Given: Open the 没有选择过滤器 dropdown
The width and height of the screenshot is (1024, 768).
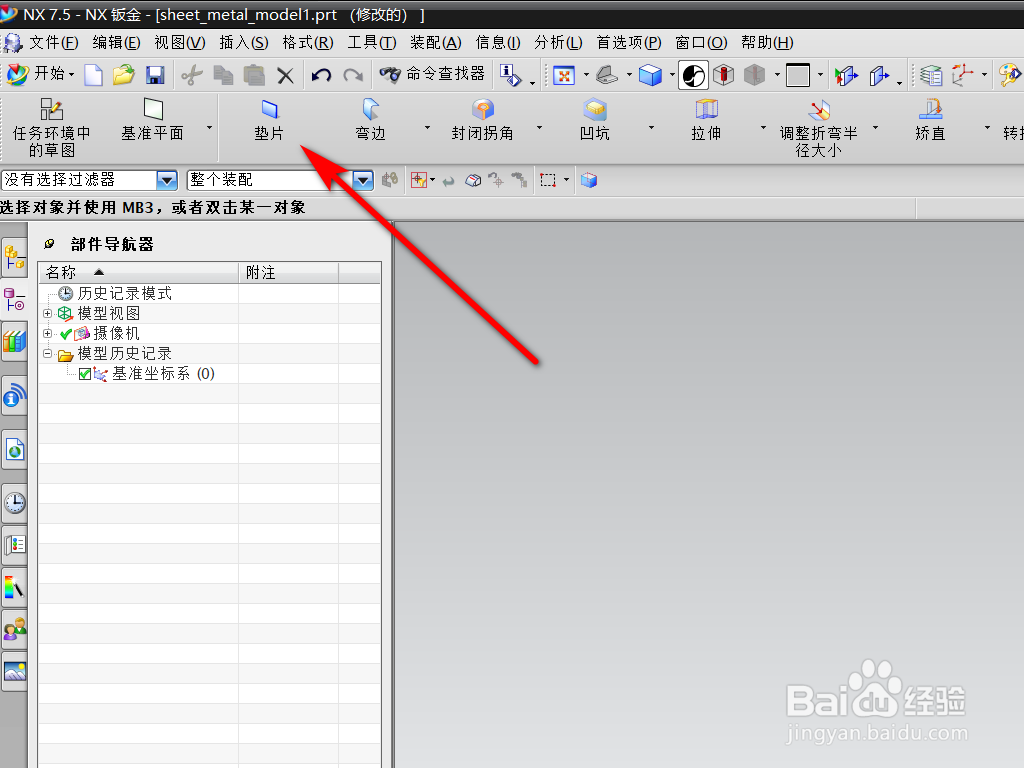Looking at the screenshot, I should (165, 180).
